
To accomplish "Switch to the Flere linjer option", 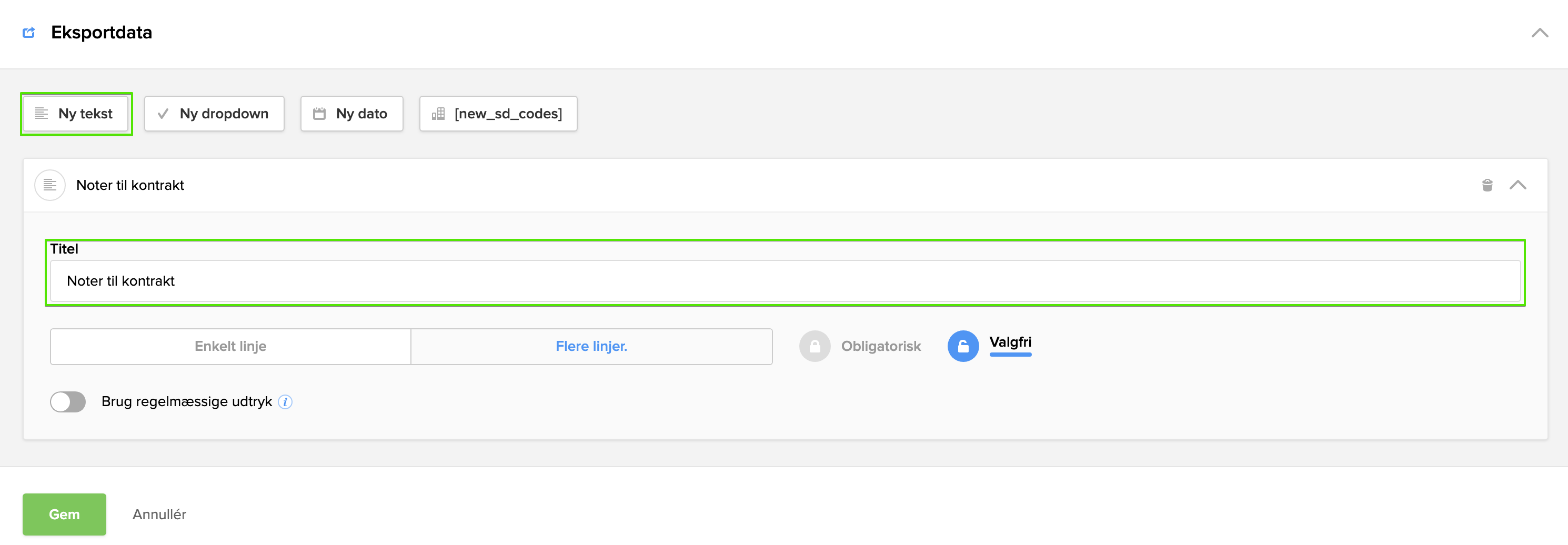I will 591,346.
